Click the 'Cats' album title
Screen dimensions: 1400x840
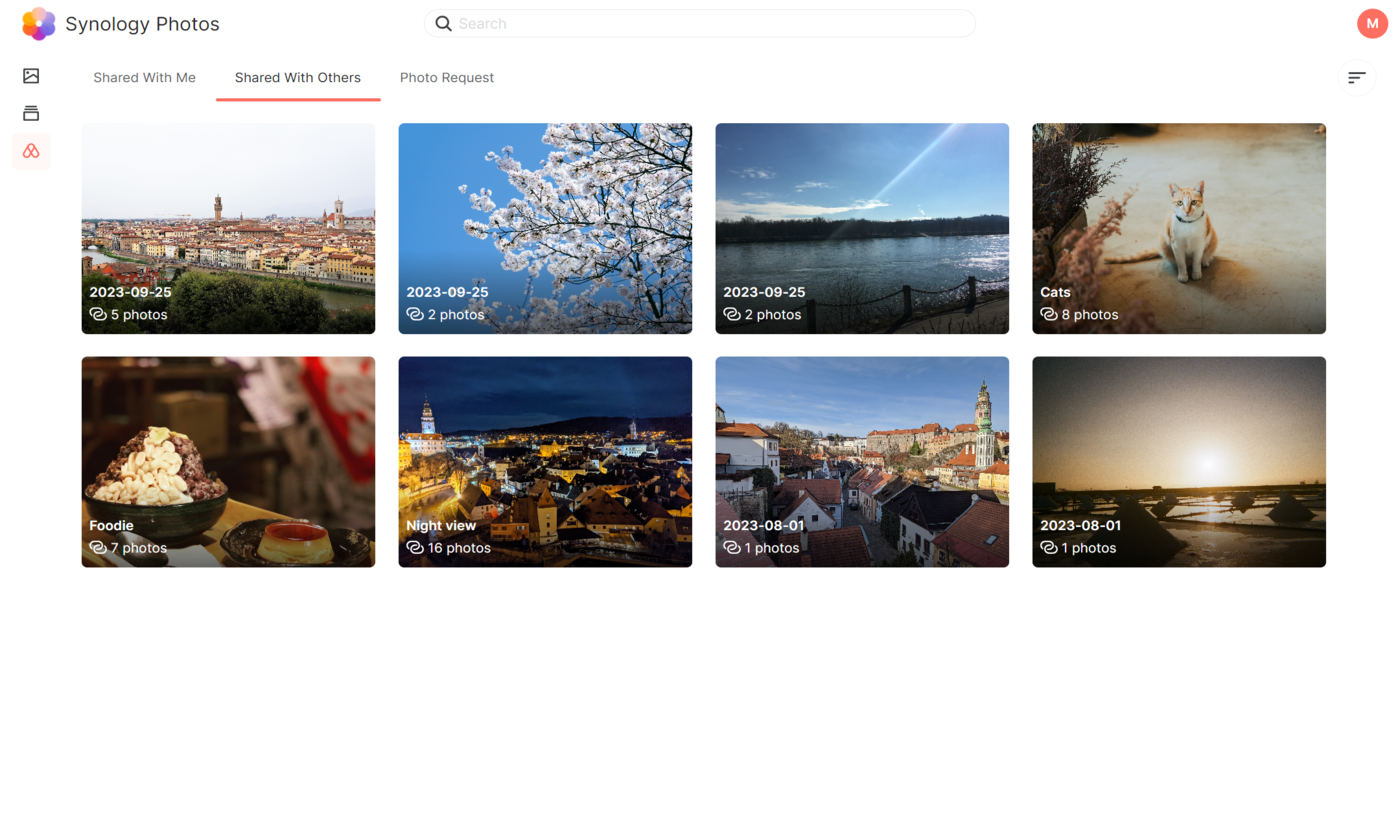coord(1055,292)
